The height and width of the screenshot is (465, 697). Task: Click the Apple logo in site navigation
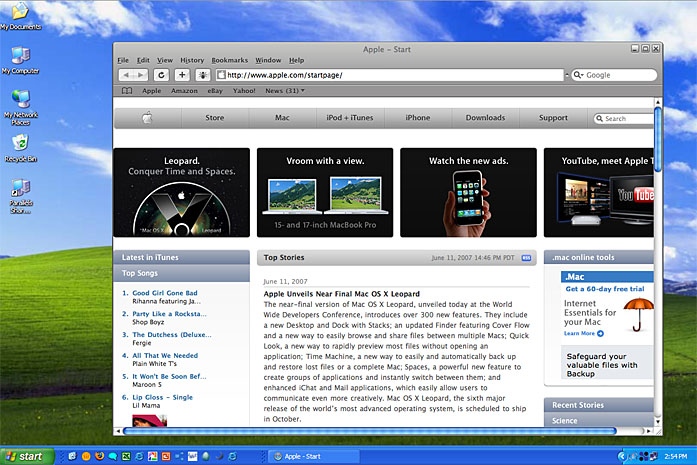click(x=147, y=118)
